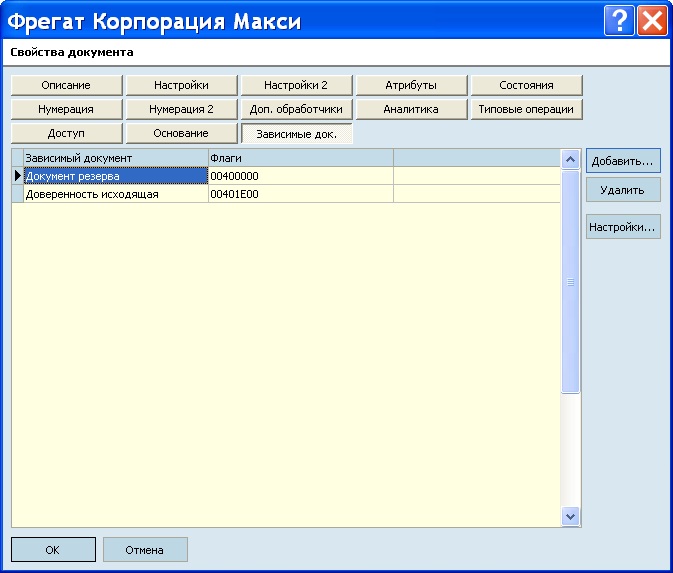This screenshot has width=673, height=573.
Task: Switch to Типовые операции tab
Action: click(x=526, y=109)
